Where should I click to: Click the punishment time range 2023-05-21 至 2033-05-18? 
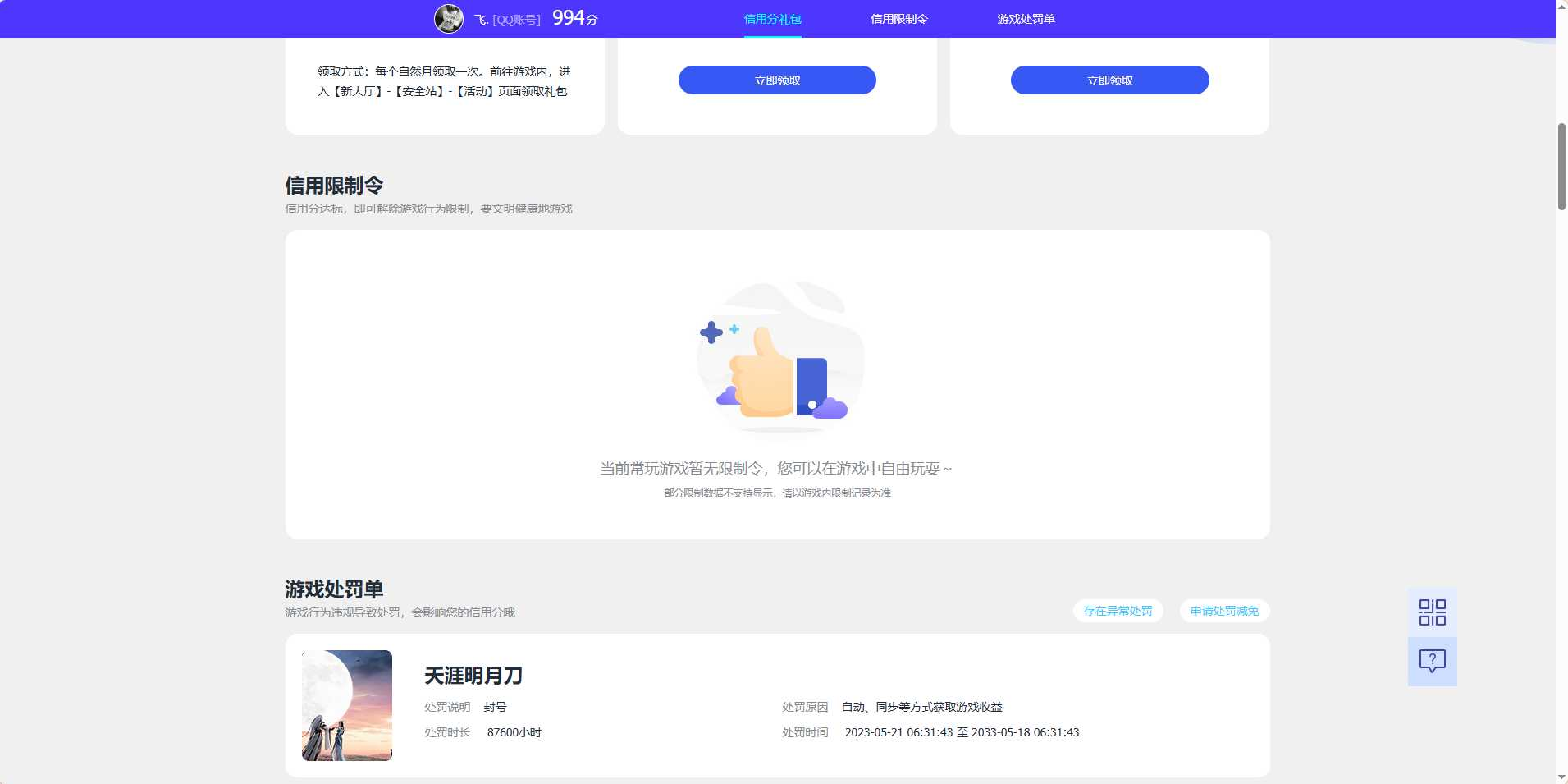962,732
